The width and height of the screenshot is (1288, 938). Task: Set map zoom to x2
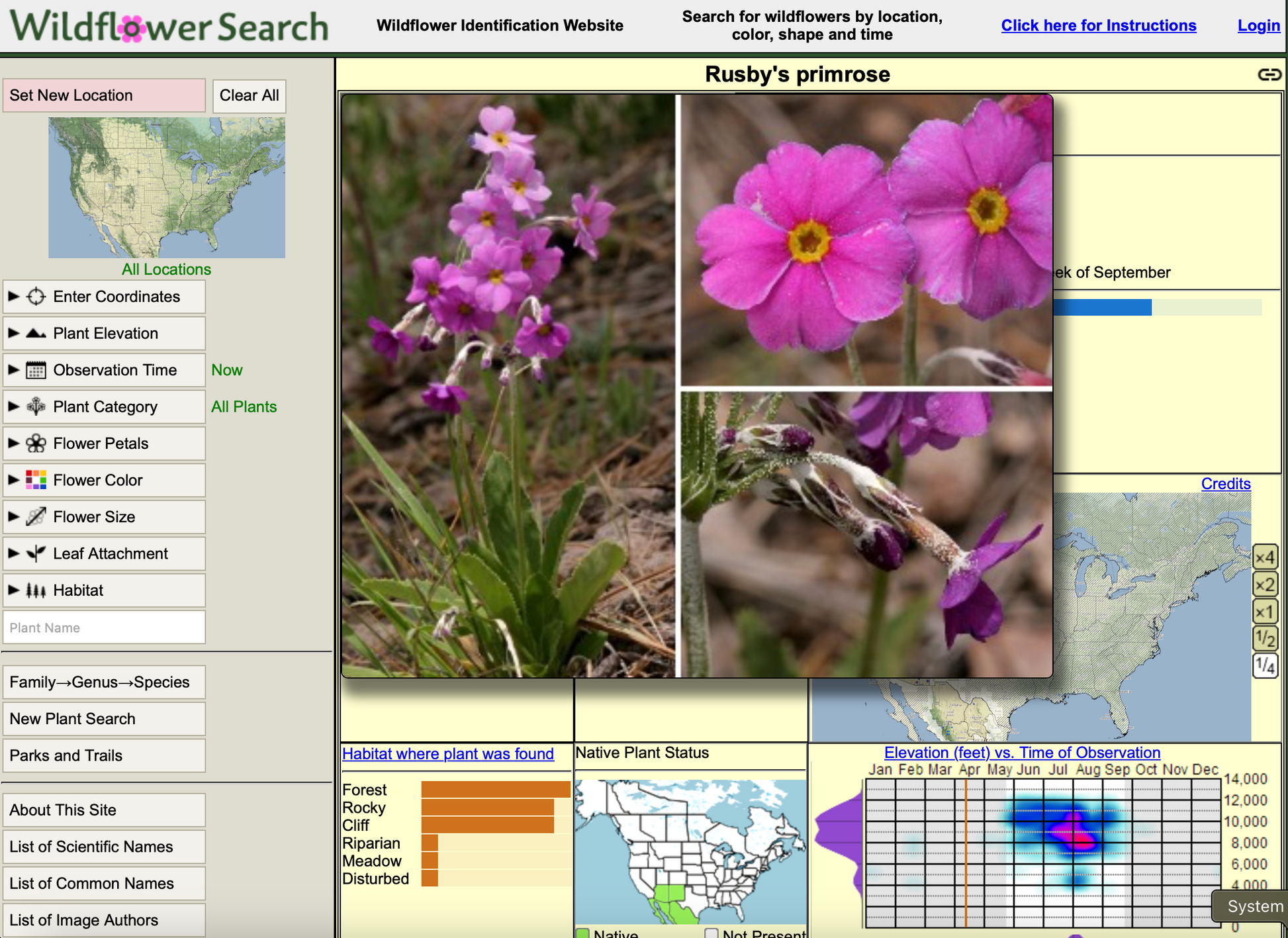(1264, 585)
